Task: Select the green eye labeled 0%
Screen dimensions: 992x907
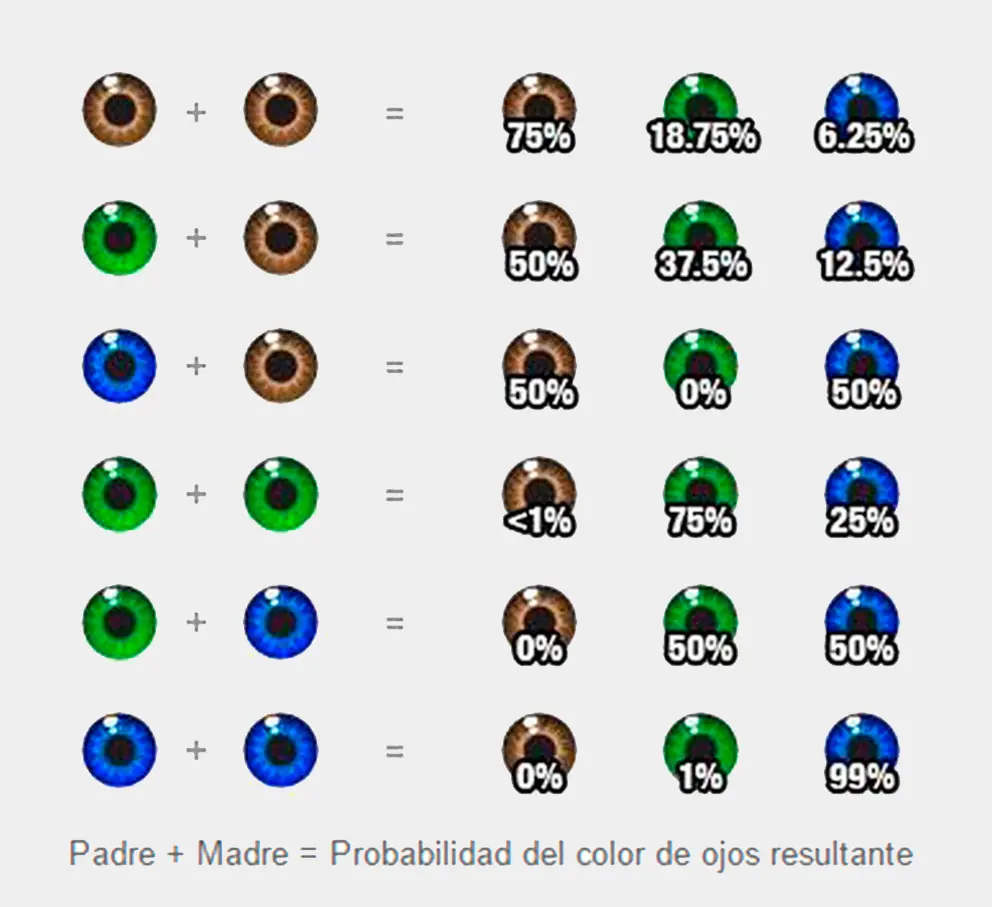Action: [701, 369]
